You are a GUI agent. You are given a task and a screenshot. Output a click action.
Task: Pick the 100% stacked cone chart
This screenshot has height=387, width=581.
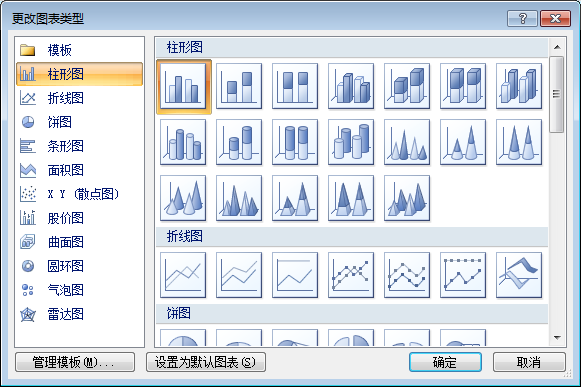coord(519,142)
